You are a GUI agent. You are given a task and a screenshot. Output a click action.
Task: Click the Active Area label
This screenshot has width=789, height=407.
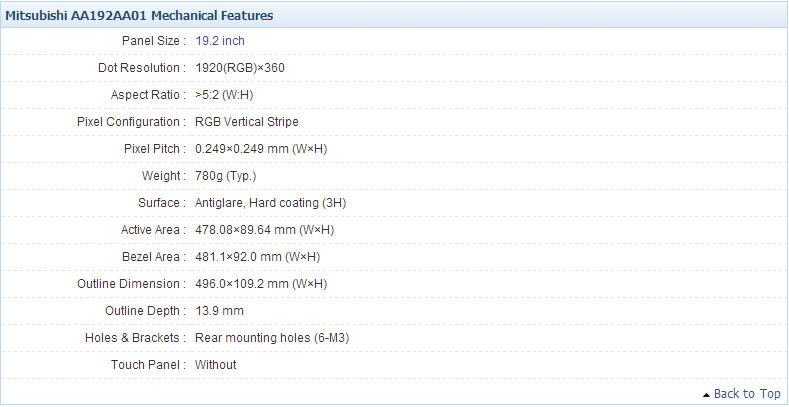(x=154, y=230)
